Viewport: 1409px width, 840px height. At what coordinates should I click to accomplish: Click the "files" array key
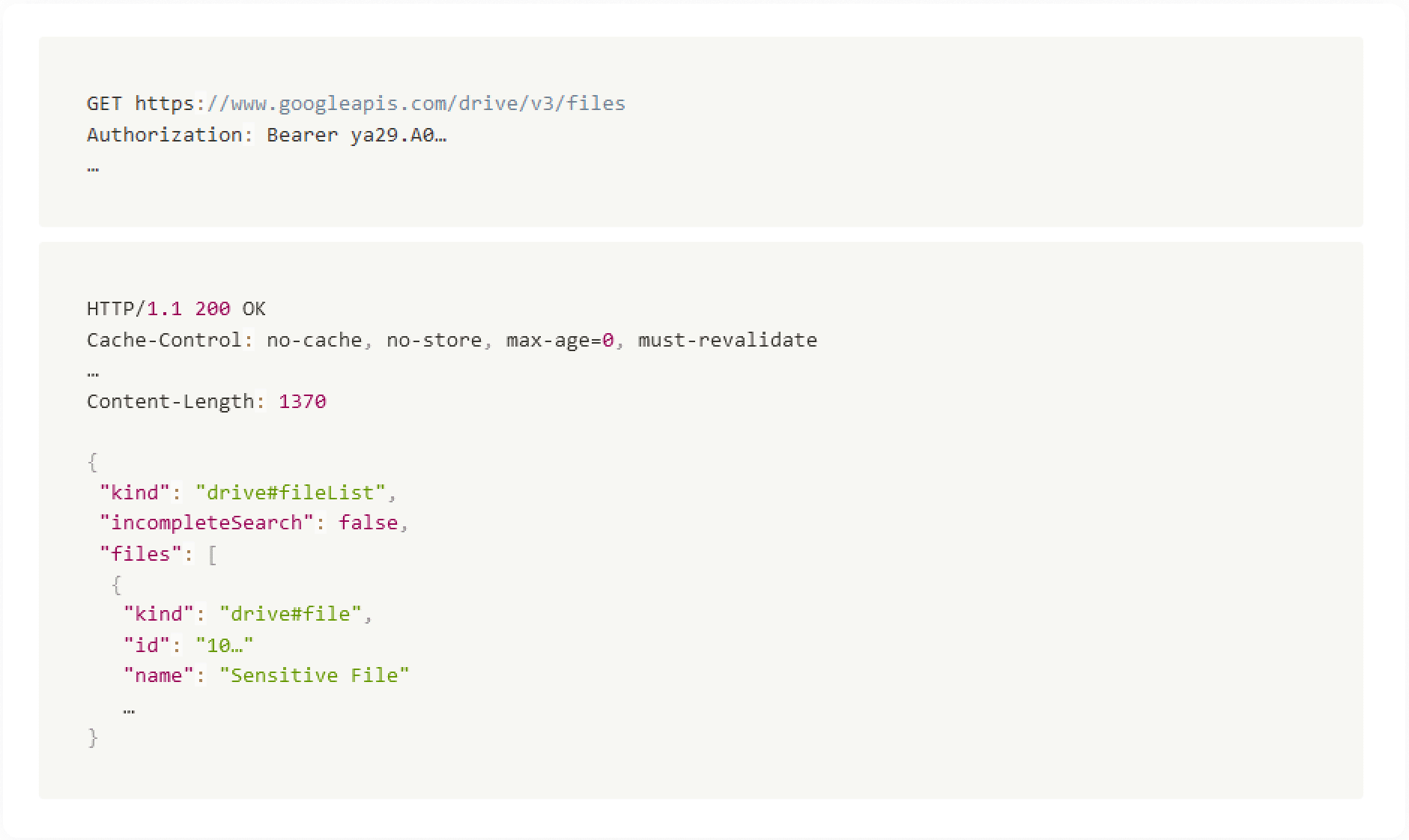pos(141,554)
